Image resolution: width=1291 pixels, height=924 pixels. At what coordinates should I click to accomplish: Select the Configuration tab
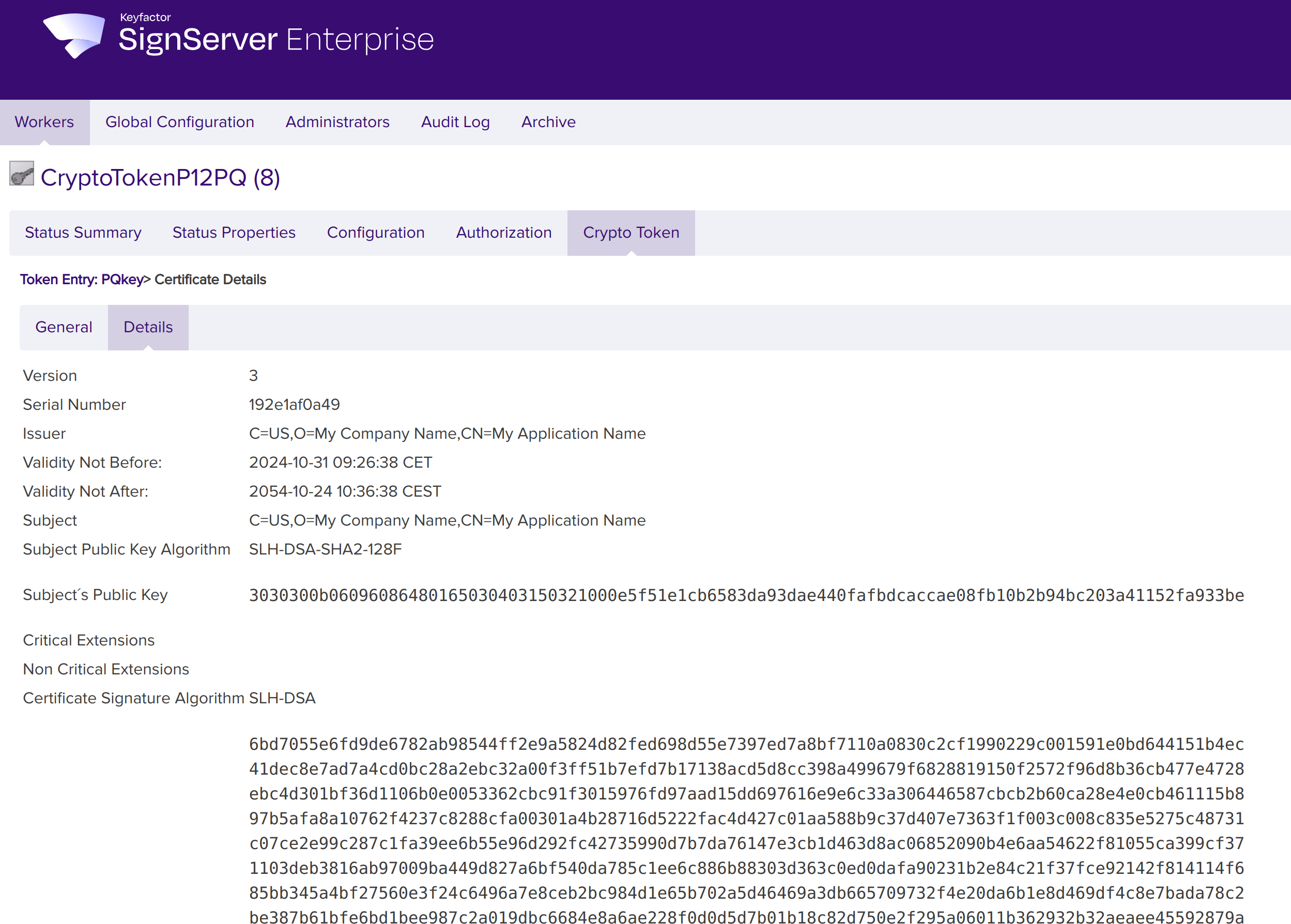click(376, 232)
